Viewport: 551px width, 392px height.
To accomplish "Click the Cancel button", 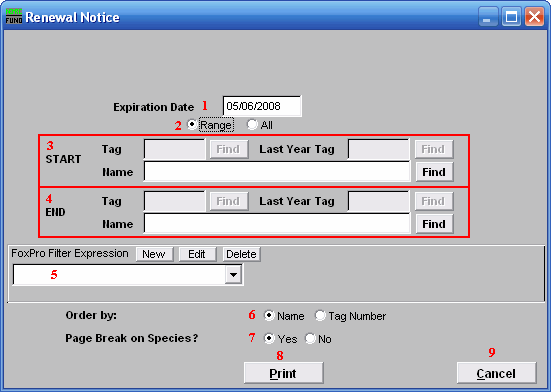I will 496,373.
